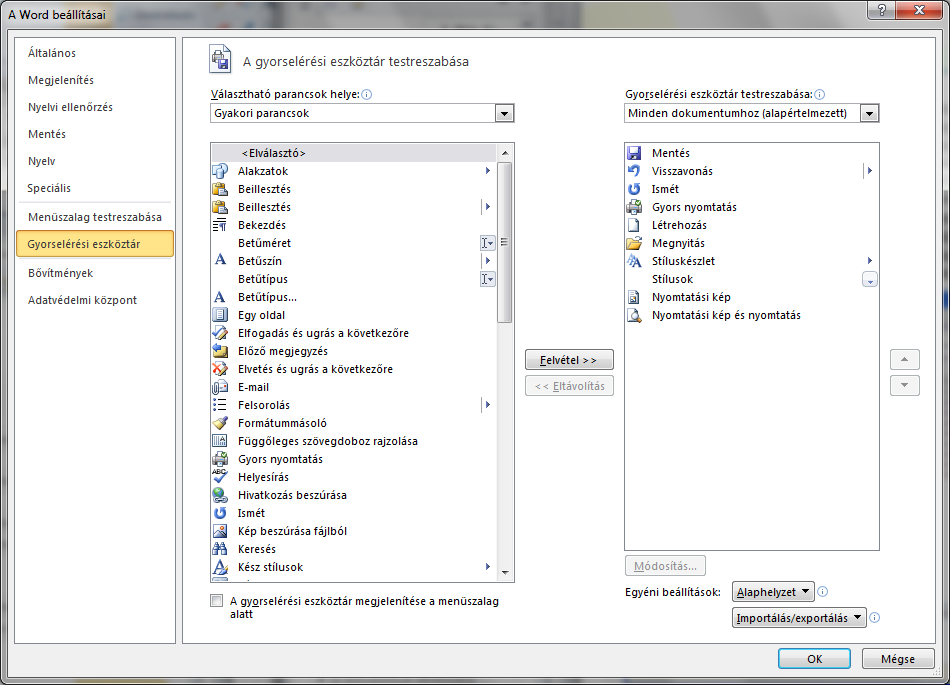Open the Mentés settings category
The height and width of the screenshot is (685, 950).
[x=47, y=134]
